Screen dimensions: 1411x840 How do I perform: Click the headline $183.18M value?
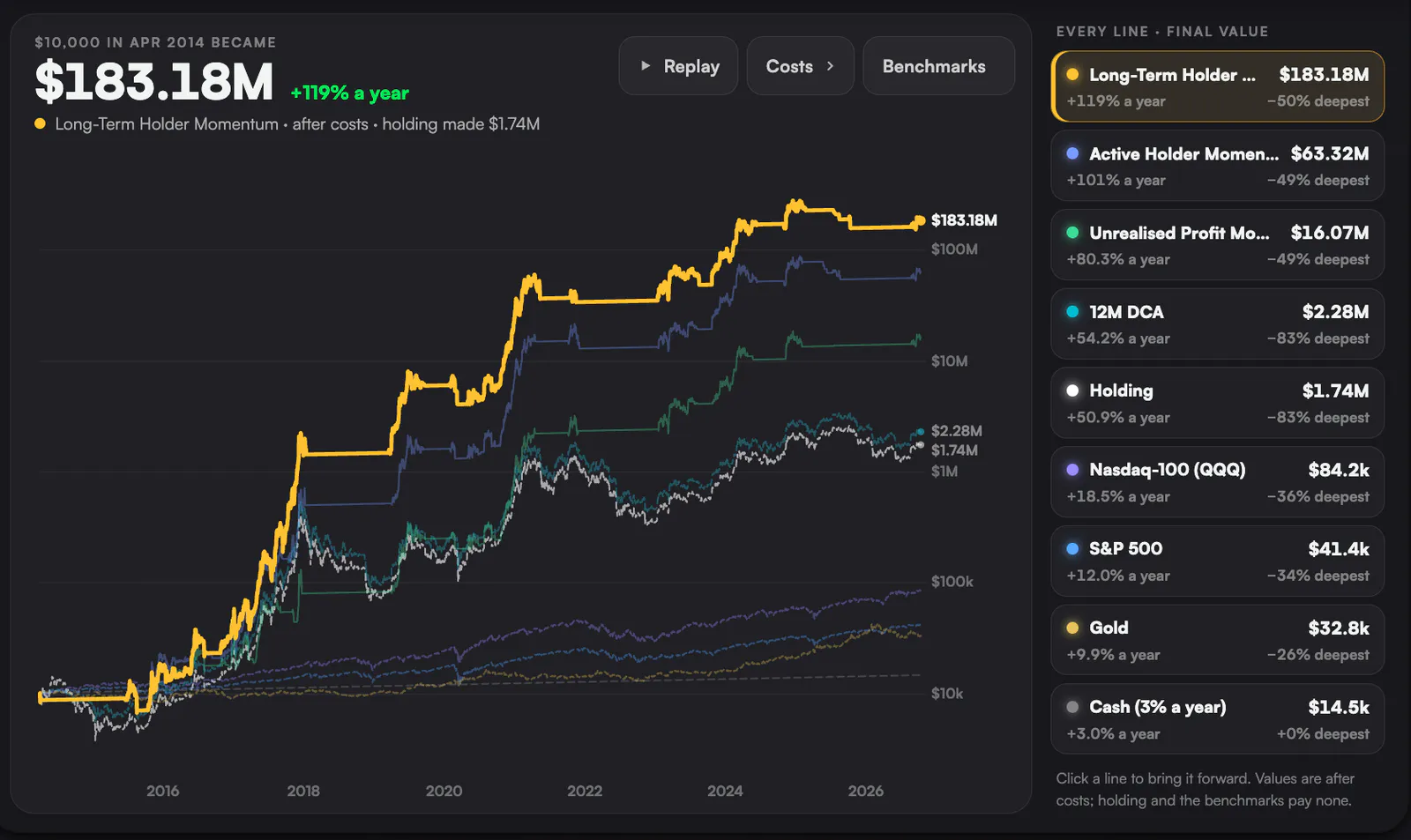[x=154, y=82]
